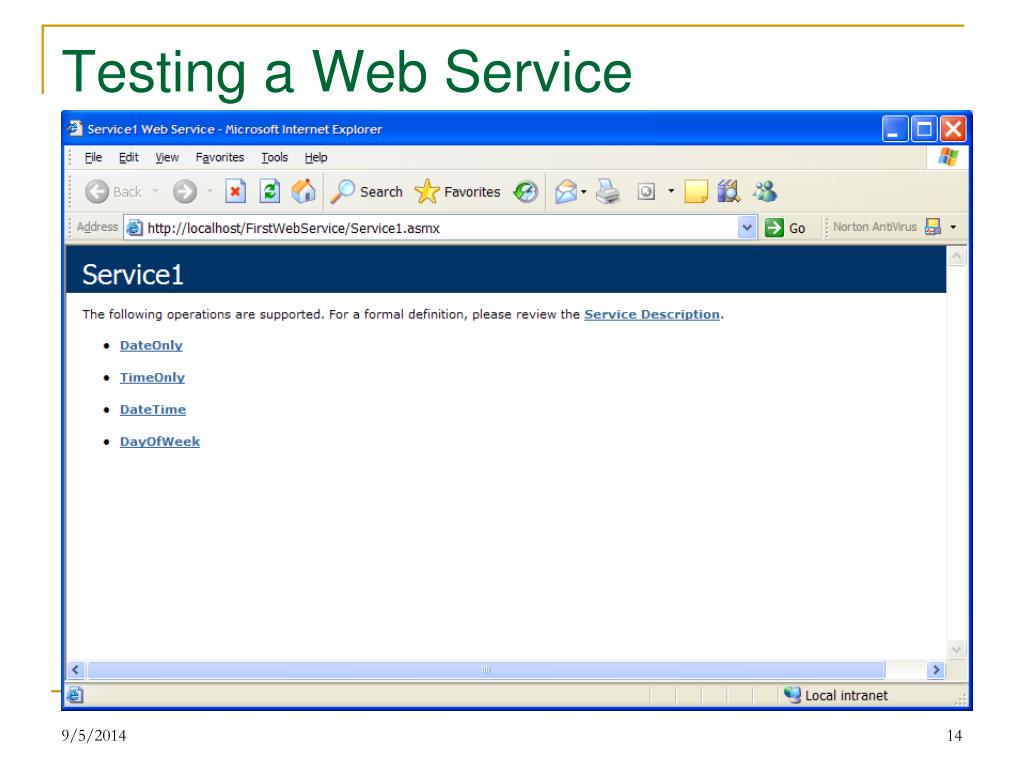This screenshot has width=1024, height=768.
Task: Click the Forward navigation arrow
Action: pyautogui.click(x=185, y=192)
